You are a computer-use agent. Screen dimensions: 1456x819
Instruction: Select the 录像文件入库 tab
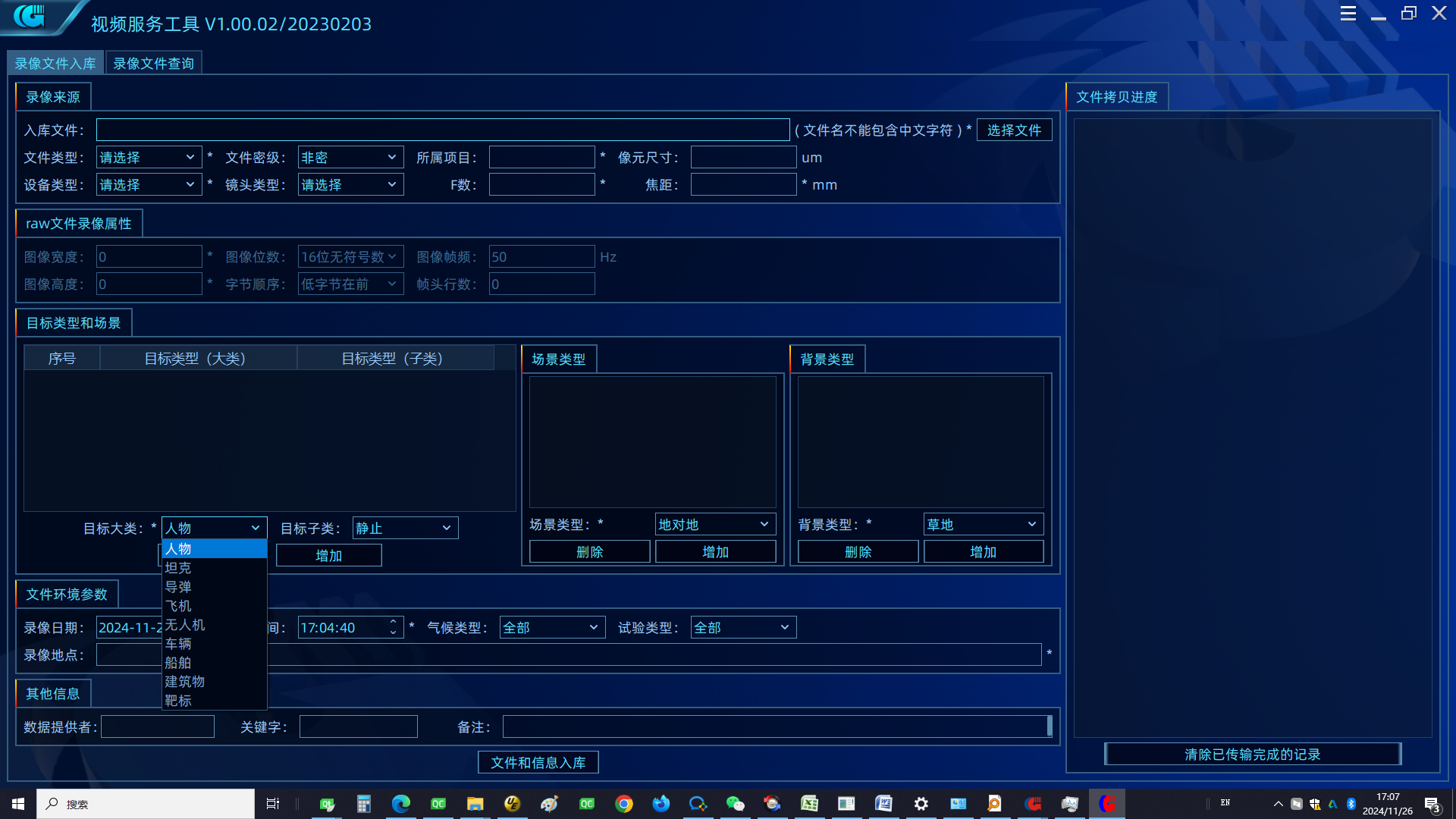point(55,64)
